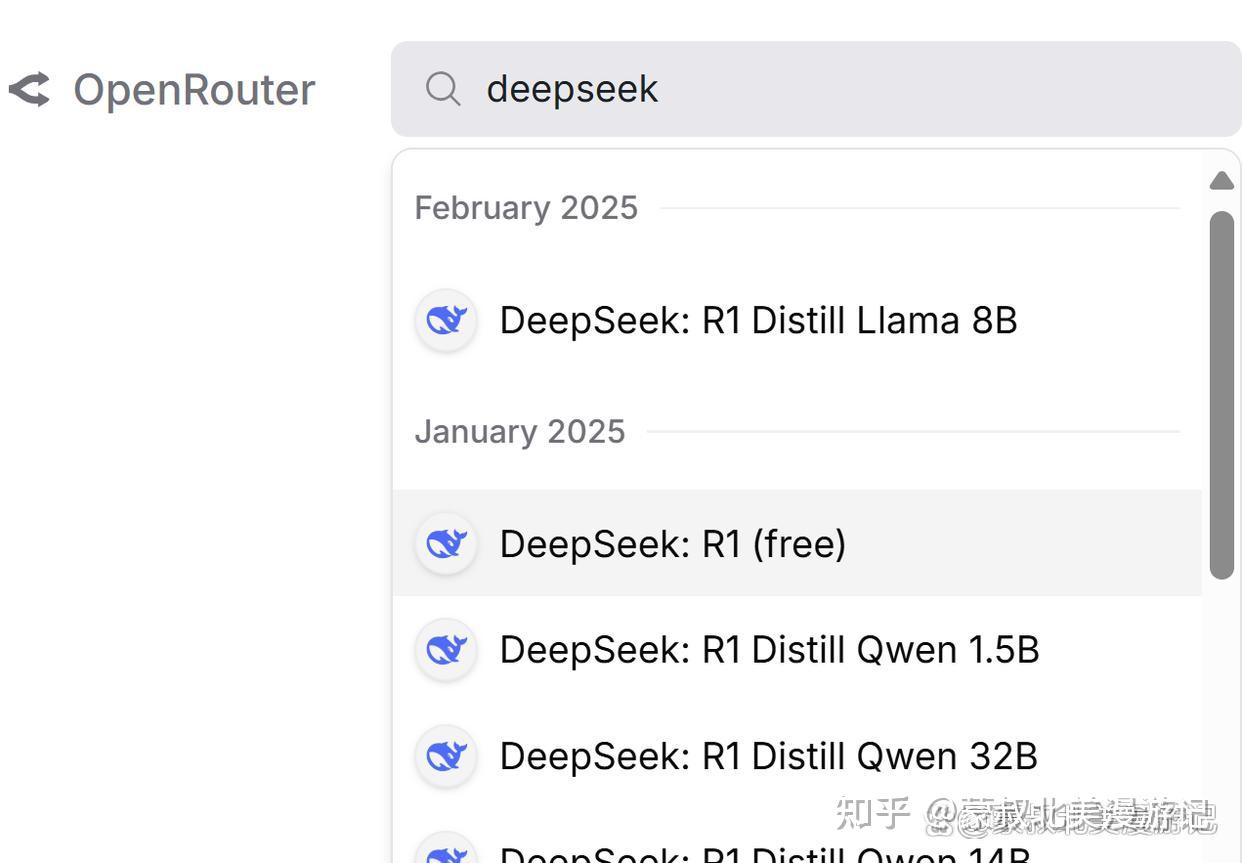
Task: Click the DeepSeek whale icon beside R1 (free)
Action: pyautogui.click(x=446, y=543)
